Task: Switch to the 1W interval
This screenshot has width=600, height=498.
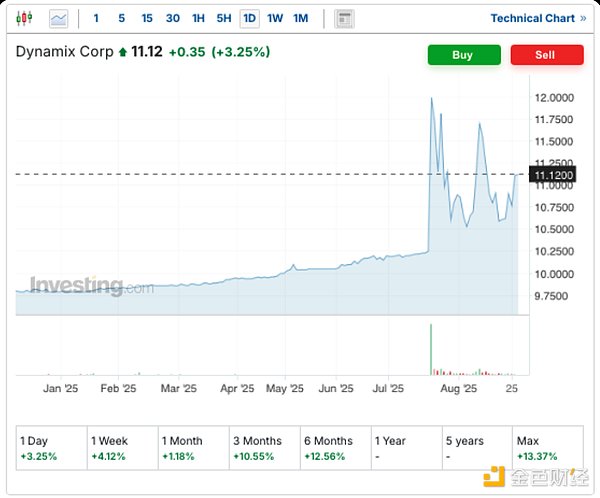Action: (x=275, y=18)
